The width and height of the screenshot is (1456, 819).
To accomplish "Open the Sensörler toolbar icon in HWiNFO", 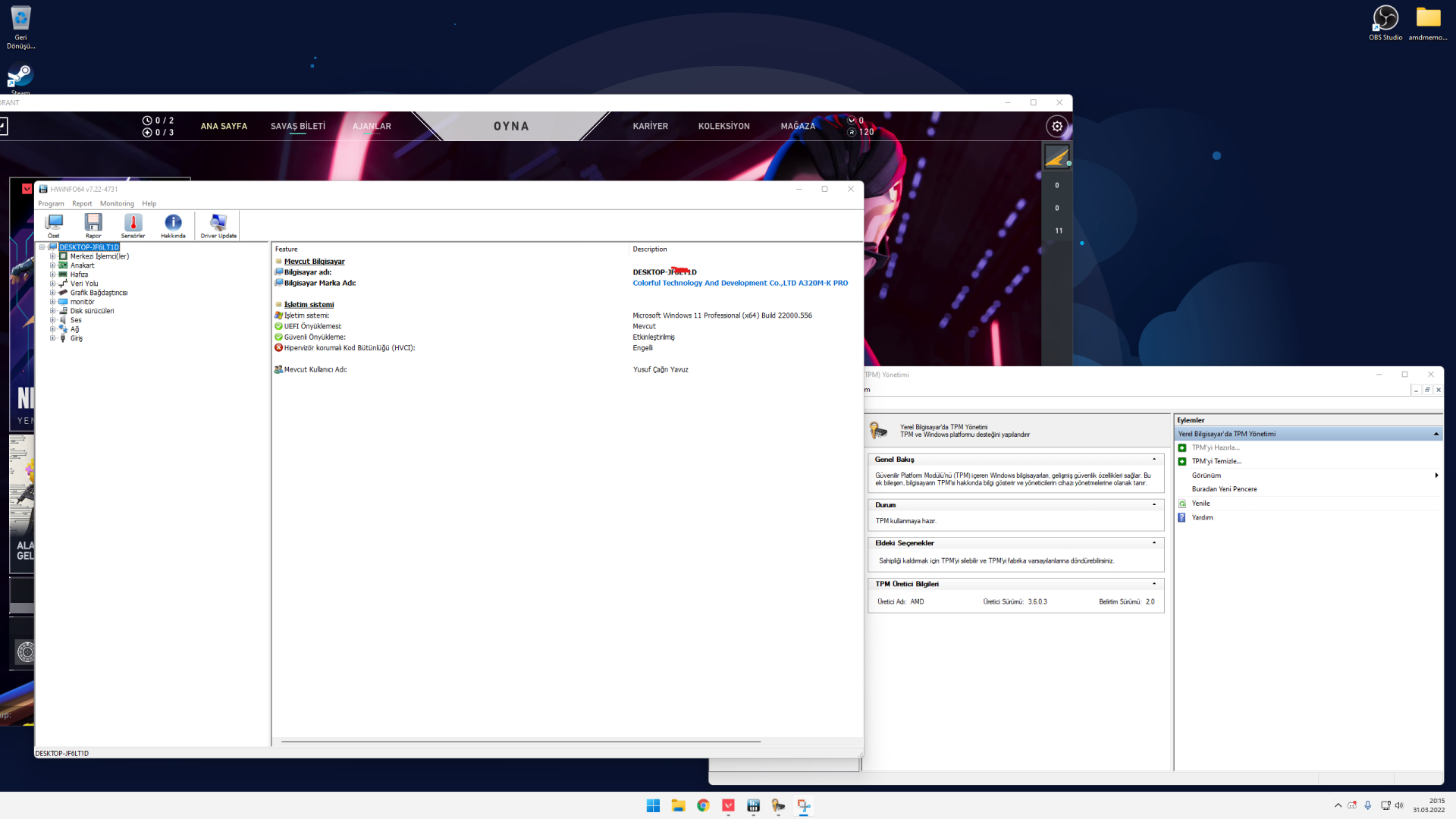I will coord(133,224).
